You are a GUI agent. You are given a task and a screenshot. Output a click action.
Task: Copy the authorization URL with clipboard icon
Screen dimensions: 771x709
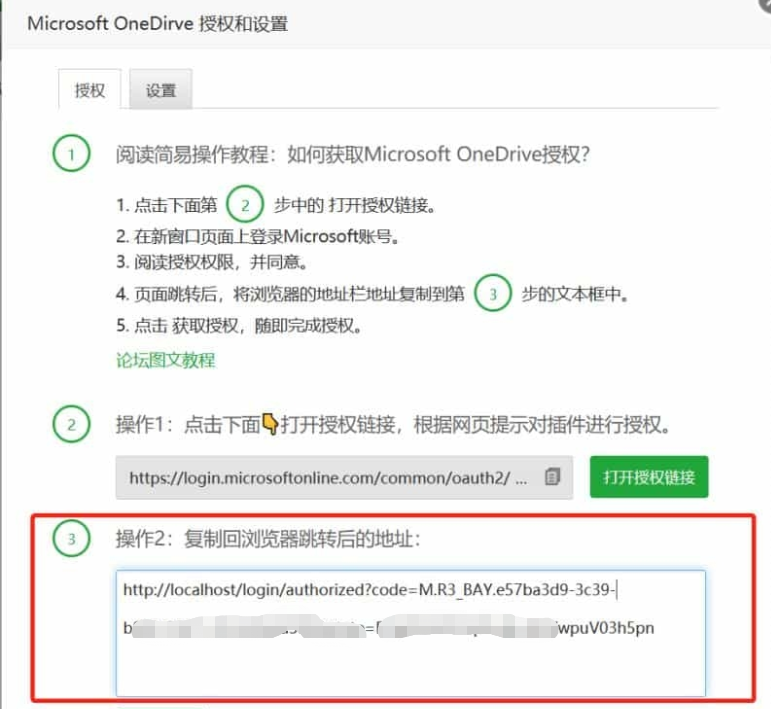[552, 476]
